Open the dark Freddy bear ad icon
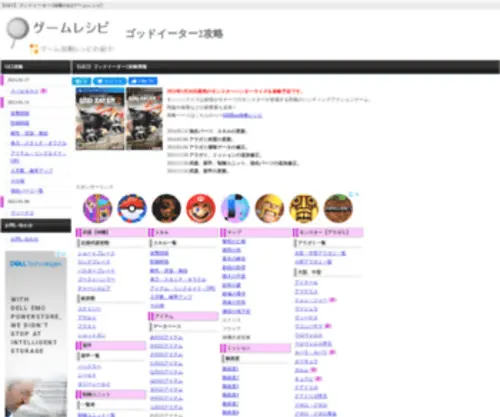Image resolution: width=500 pixels, height=417 pixels. pos(166,208)
